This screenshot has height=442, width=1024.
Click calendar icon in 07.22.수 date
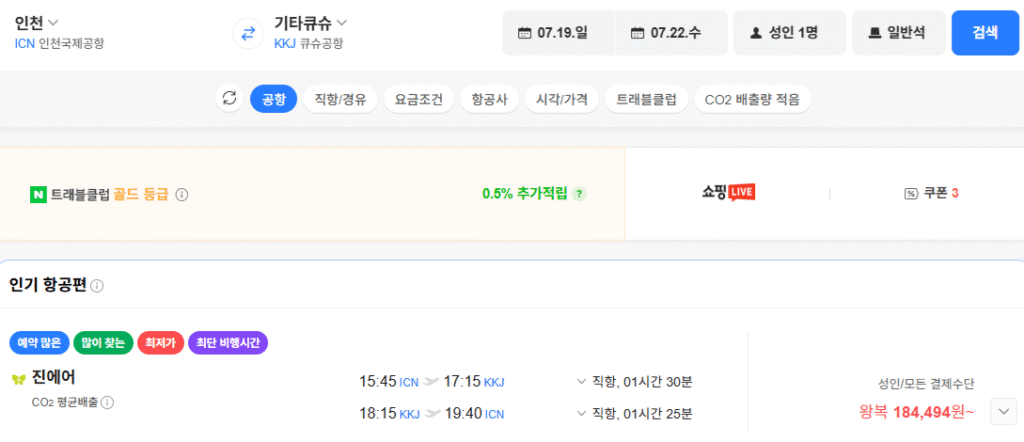coord(637,33)
